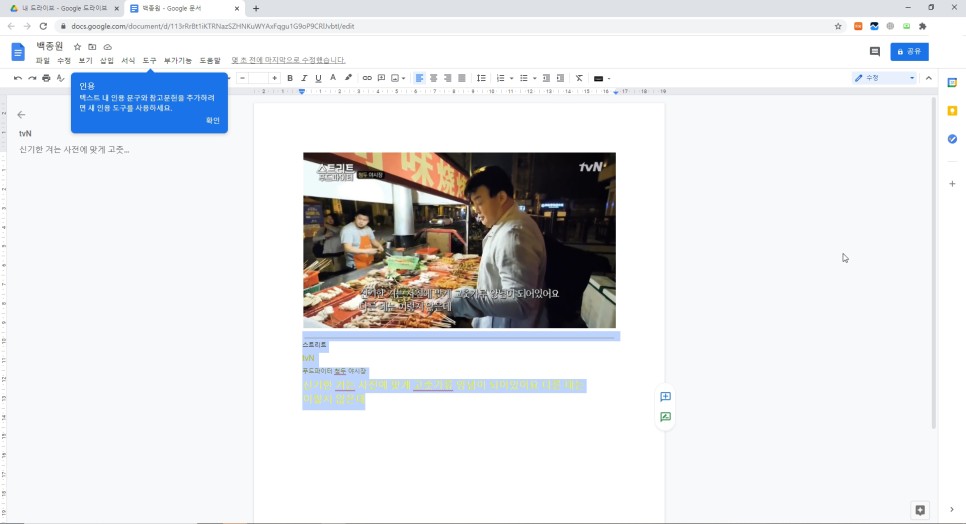Undo the last edit
The height and width of the screenshot is (524, 966).
18,78
